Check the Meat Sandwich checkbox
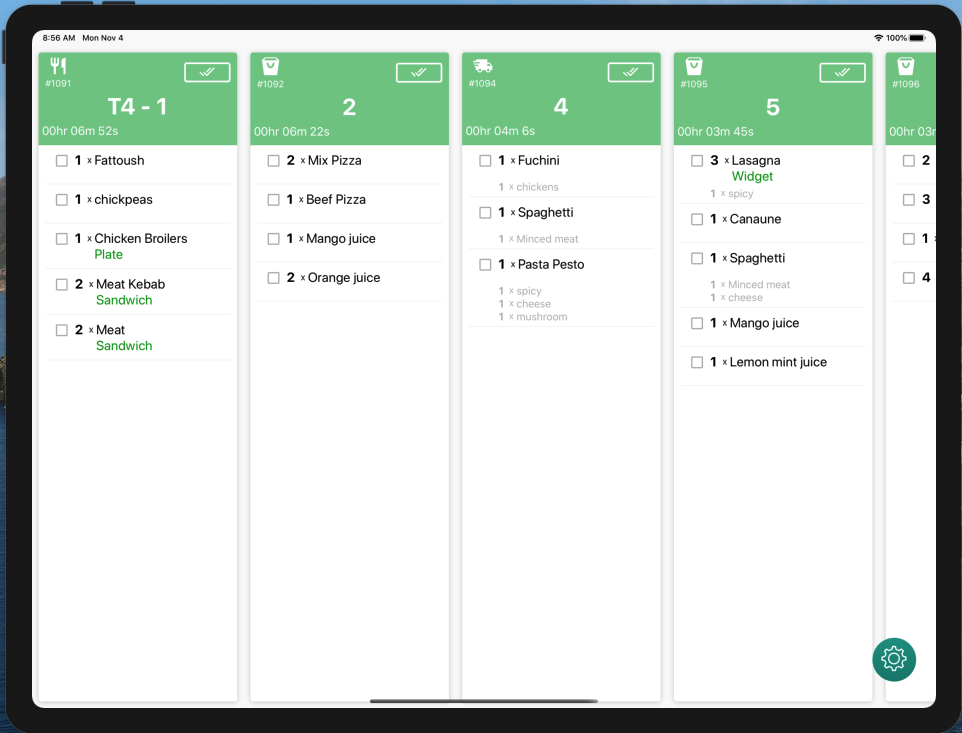The image size is (962, 733). [61, 330]
